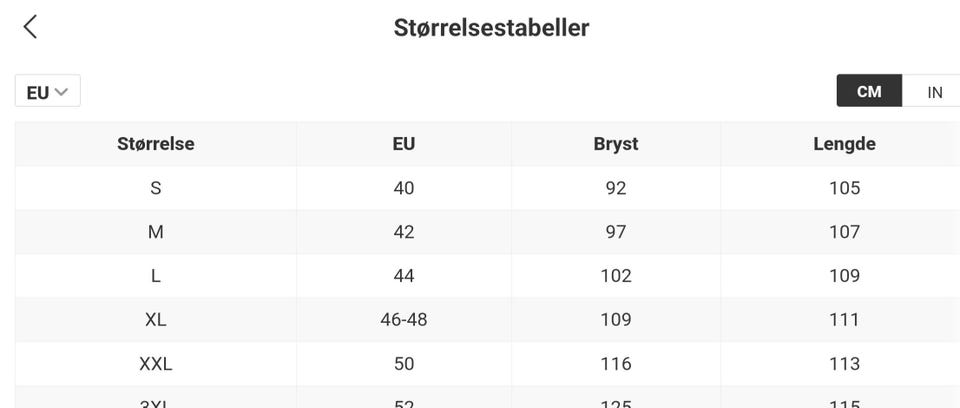Click the Størrelse column header
The height and width of the screenshot is (408, 960).
tap(156, 144)
